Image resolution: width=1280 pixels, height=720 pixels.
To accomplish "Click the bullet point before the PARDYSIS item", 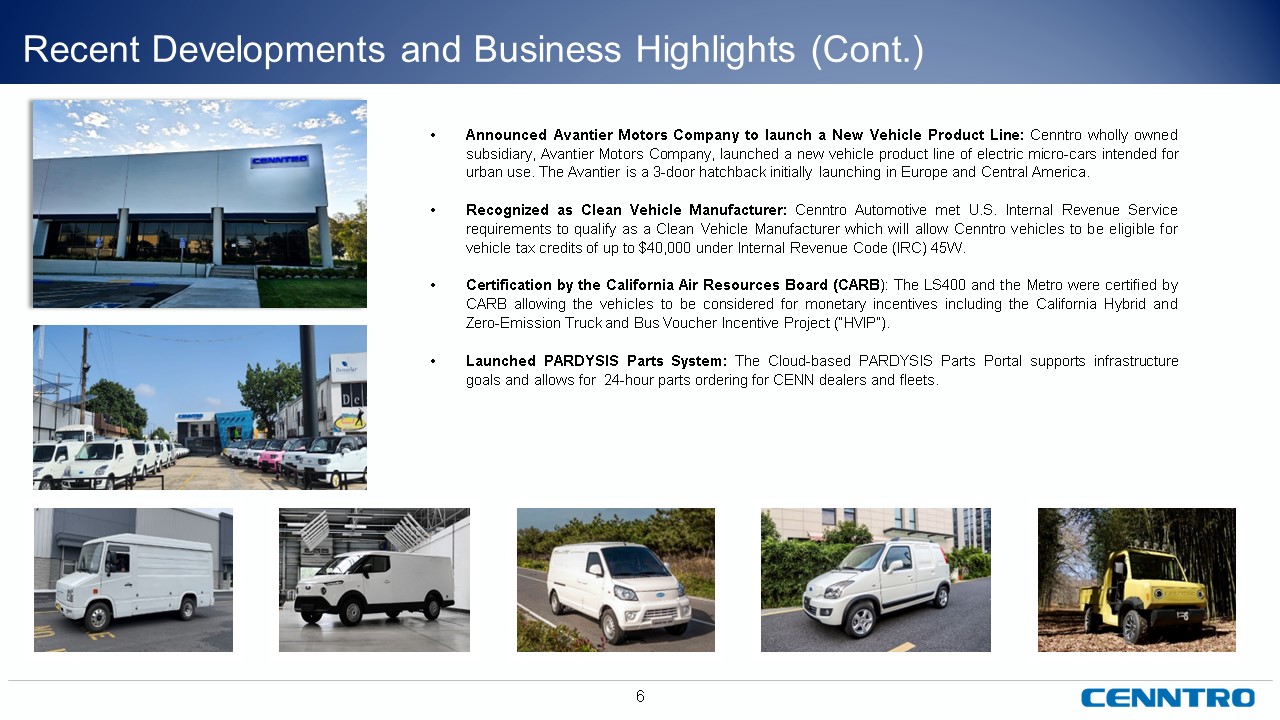I will click(433, 361).
